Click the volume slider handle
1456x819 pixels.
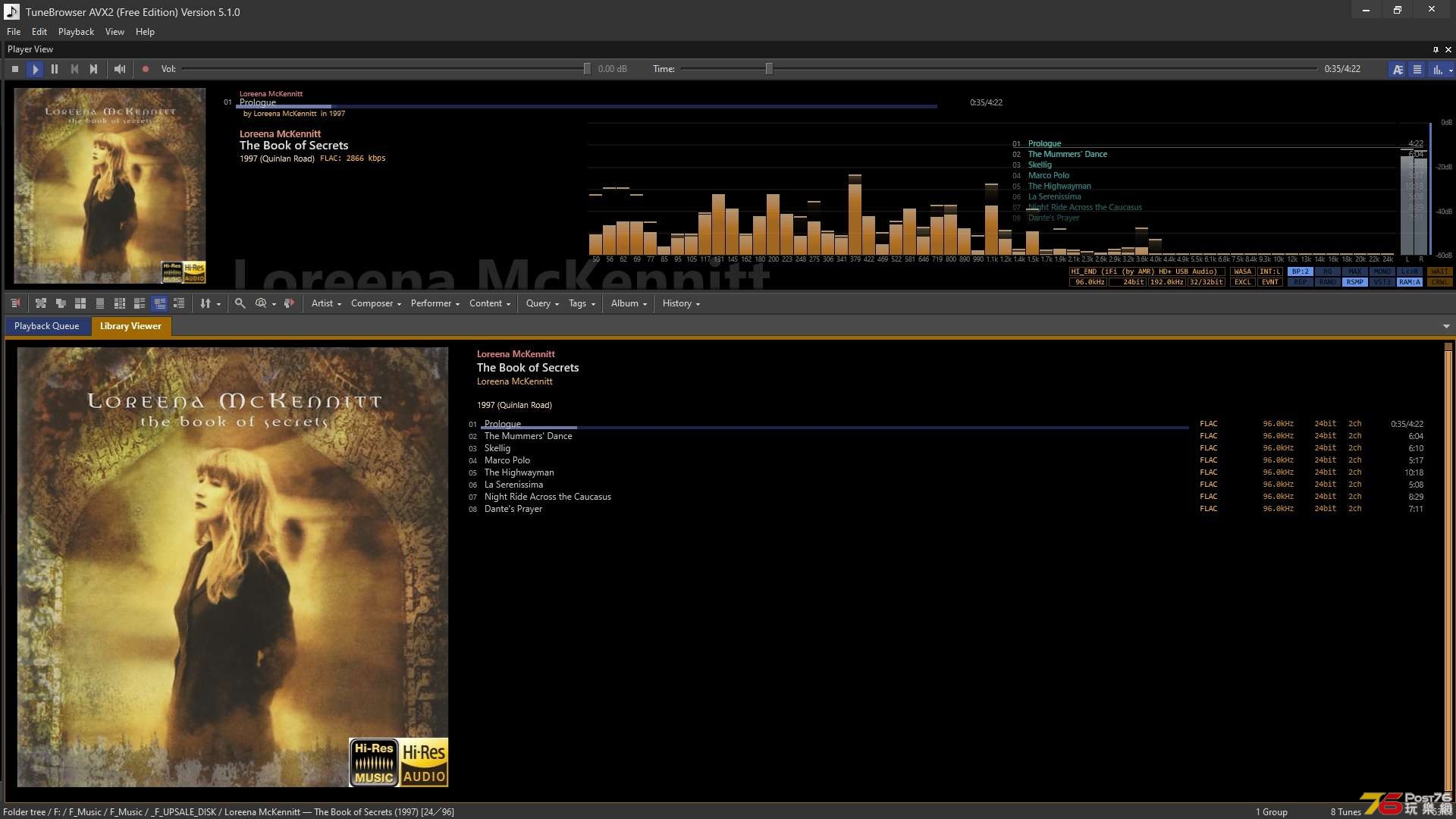pos(587,69)
